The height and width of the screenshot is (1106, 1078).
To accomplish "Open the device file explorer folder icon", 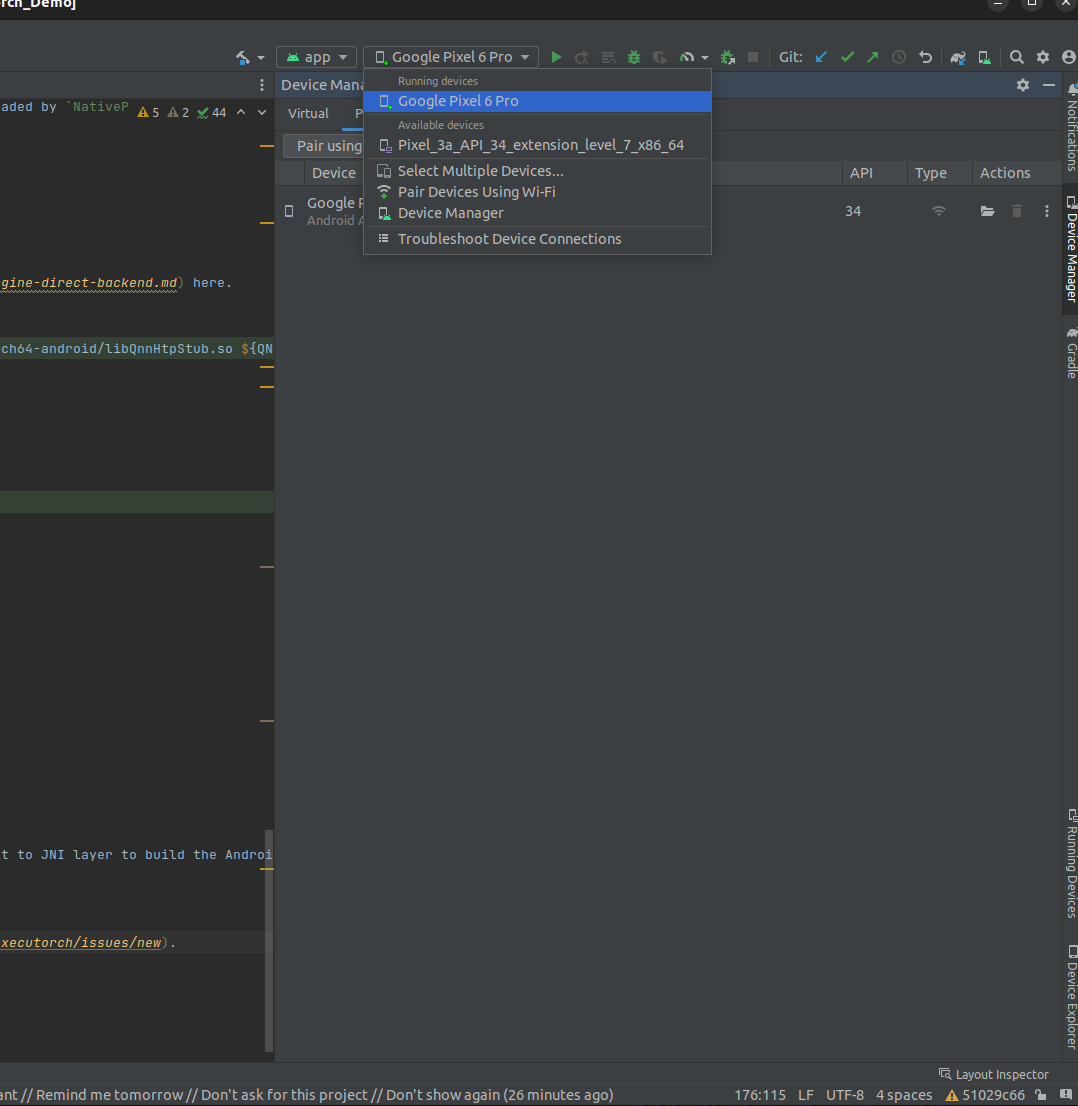I will coord(987,211).
